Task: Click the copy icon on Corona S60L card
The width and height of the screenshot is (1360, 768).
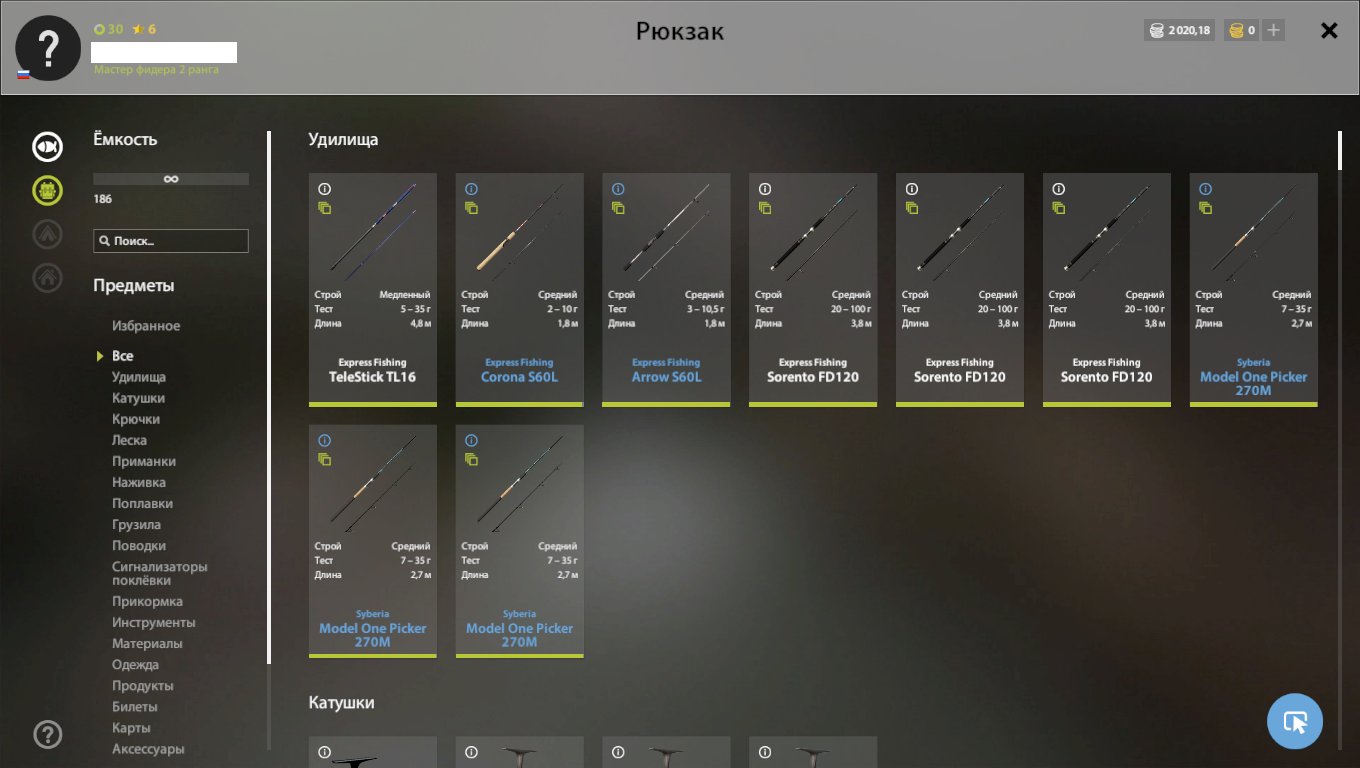Action: [471, 208]
